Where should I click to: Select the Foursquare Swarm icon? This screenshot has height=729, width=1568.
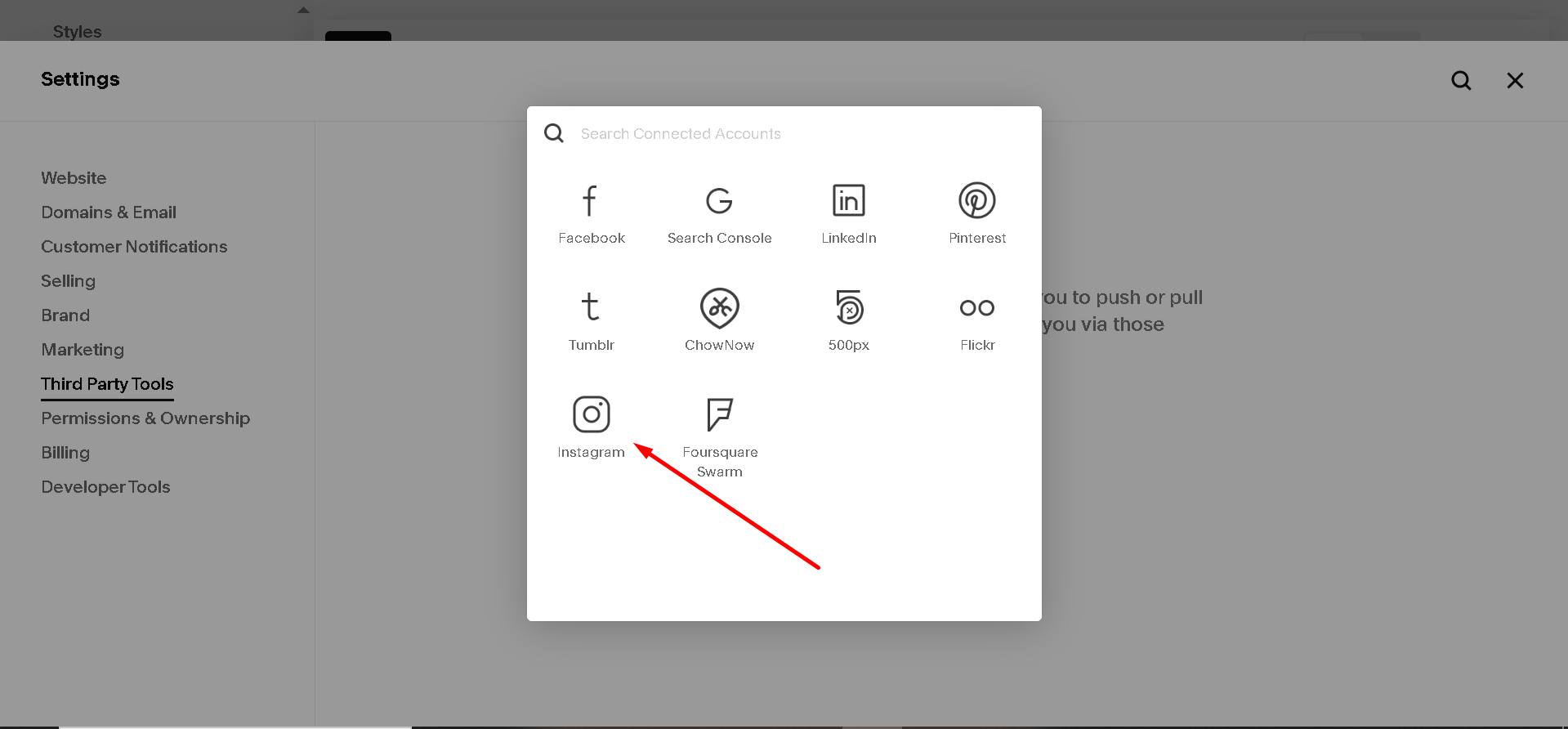point(719,414)
